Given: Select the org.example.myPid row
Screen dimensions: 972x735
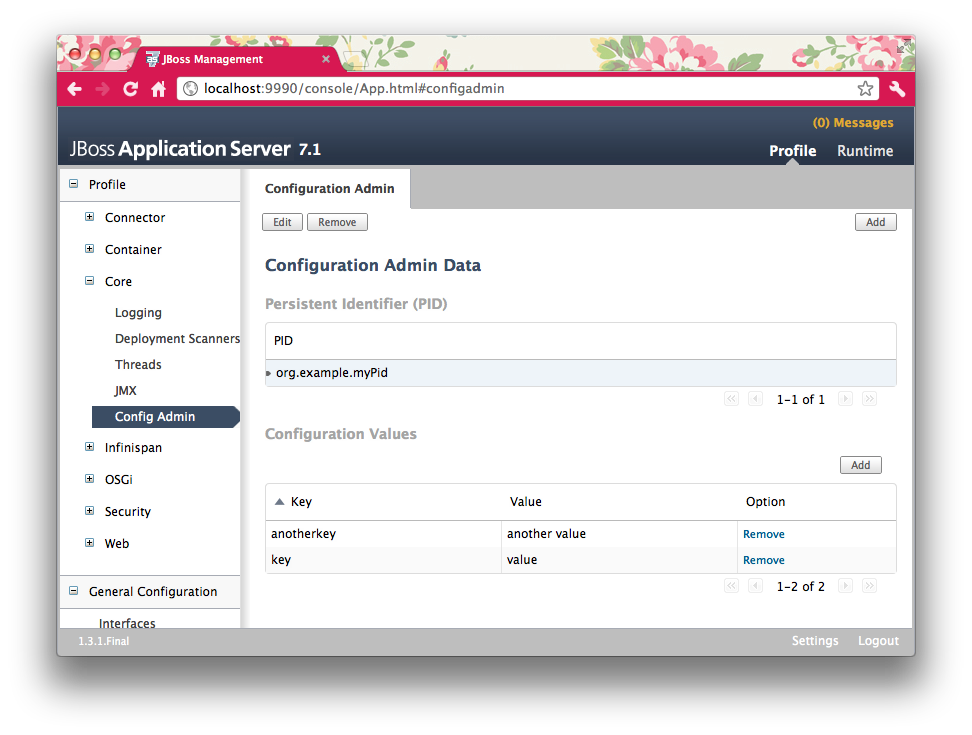Looking at the screenshot, I should tap(581, 373).
